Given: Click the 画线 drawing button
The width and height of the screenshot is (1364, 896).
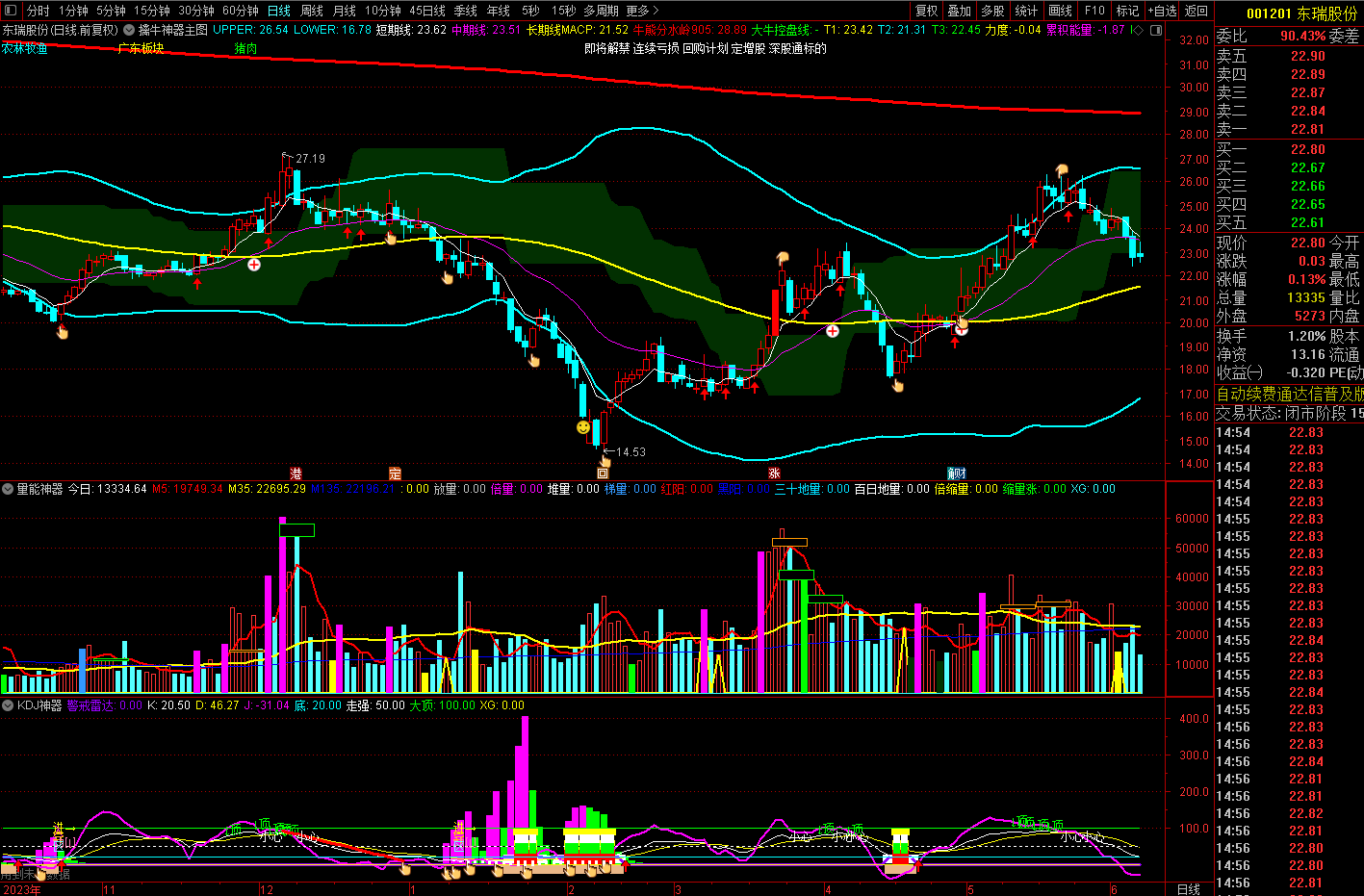Looking at the screenshot, I should (x=1060, y=11).
